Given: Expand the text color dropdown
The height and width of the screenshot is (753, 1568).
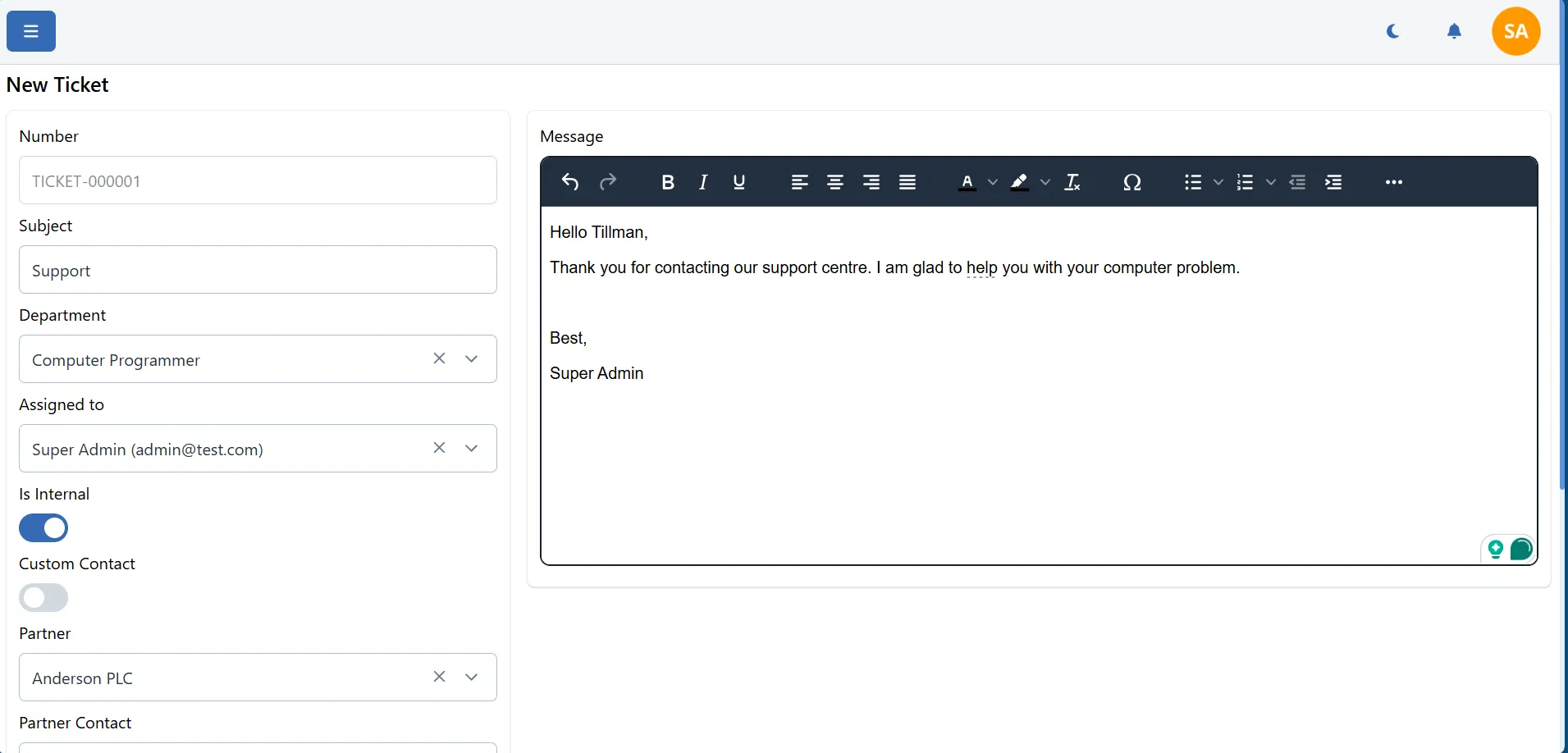Looking at the screenshot, I should coord(994,182).
